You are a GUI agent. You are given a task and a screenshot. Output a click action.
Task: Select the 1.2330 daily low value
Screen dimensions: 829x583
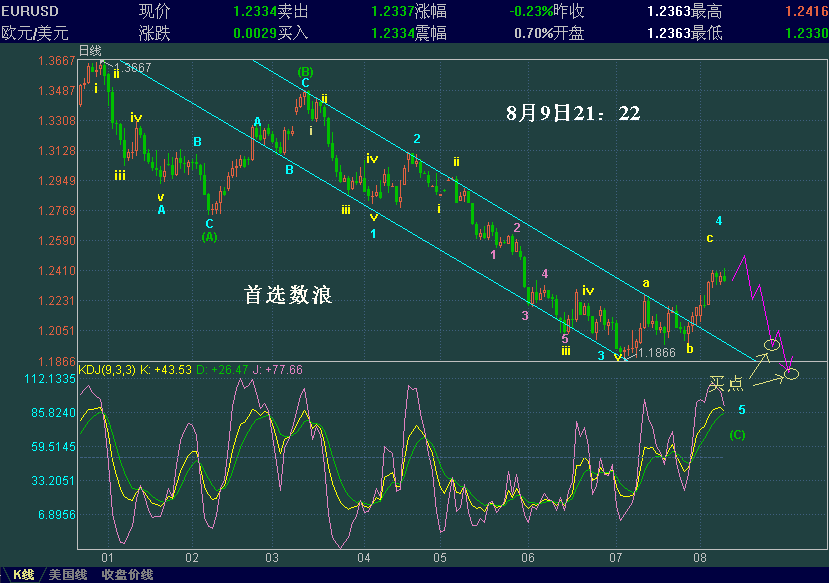point(806,33)
